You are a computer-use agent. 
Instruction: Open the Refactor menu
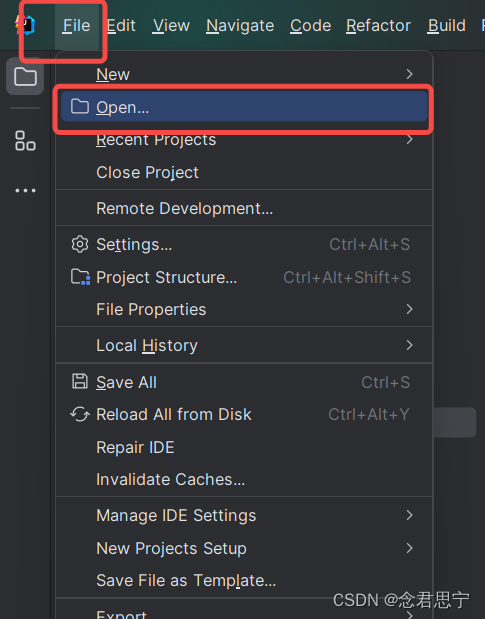[378, 26]
